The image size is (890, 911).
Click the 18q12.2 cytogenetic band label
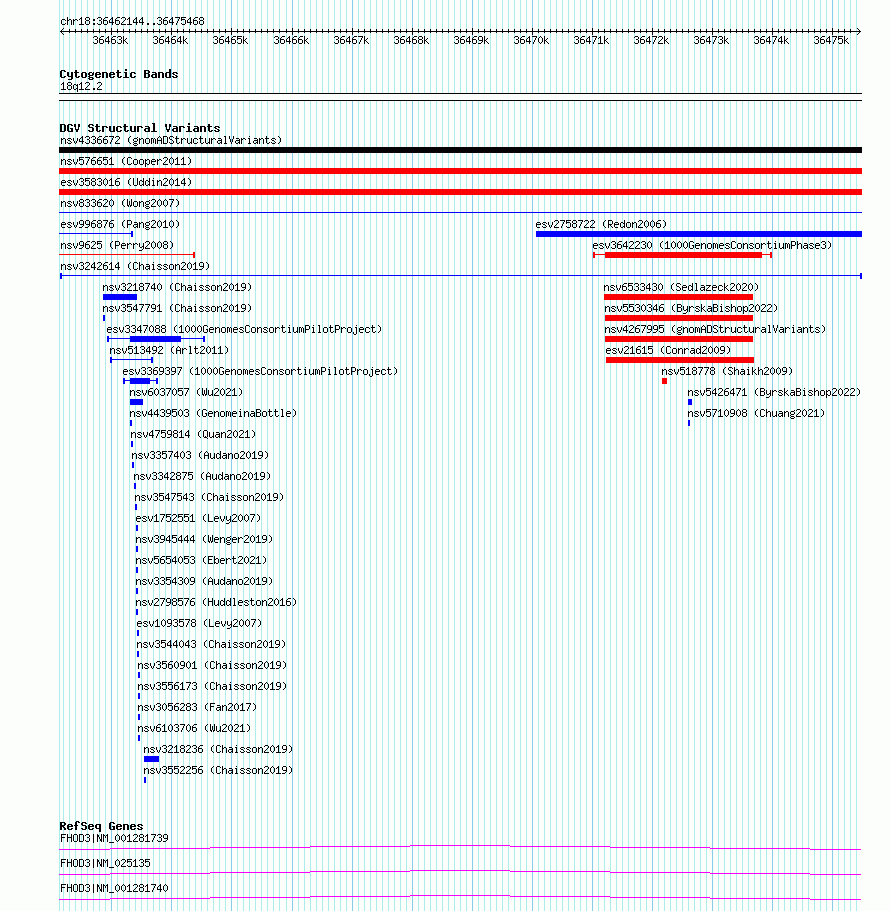point(81,87)
